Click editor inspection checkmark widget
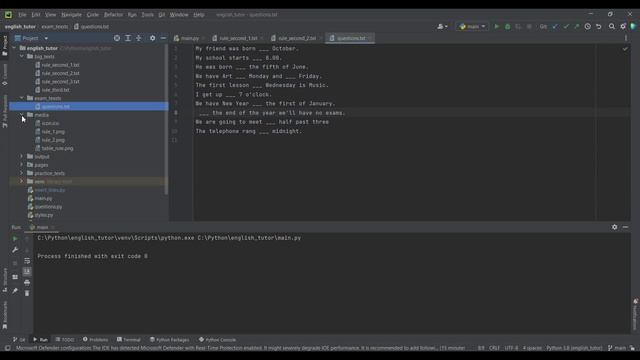Viewport: 640px width, 360px height. pos(625,49)
